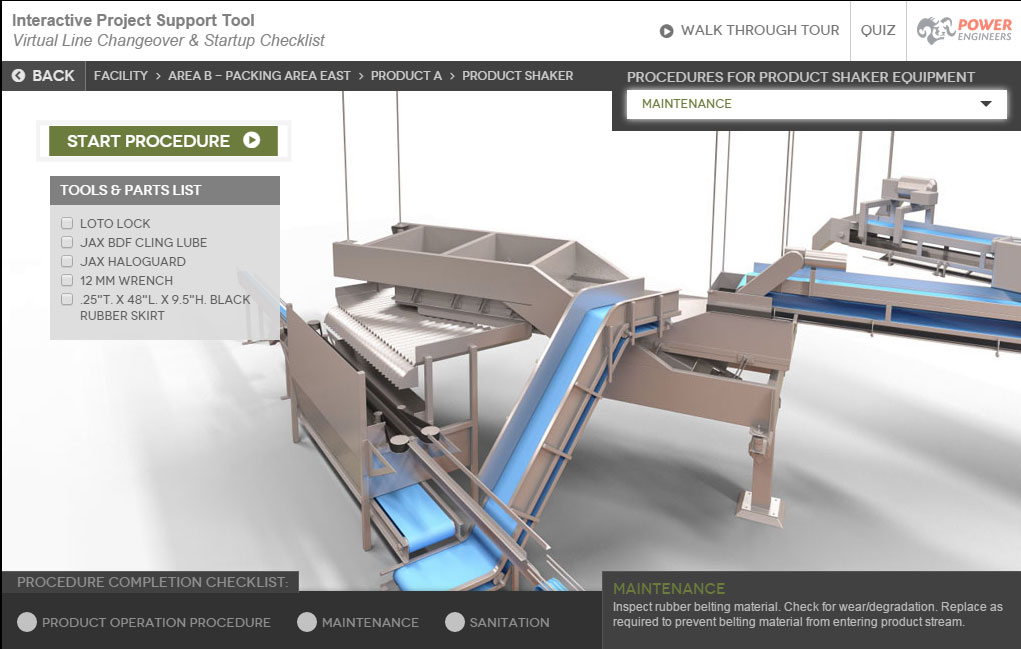Open the QUIZ link
The image size is (1021, 649).
(878, 30)
